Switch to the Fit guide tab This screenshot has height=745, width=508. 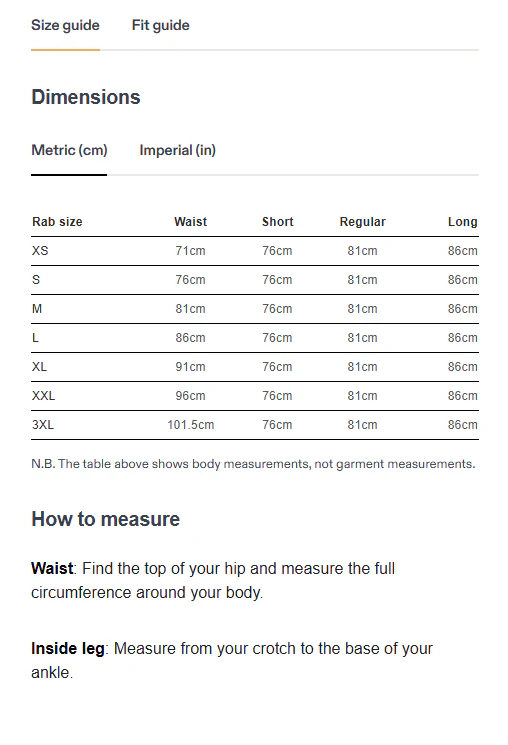tap(160, 25)
